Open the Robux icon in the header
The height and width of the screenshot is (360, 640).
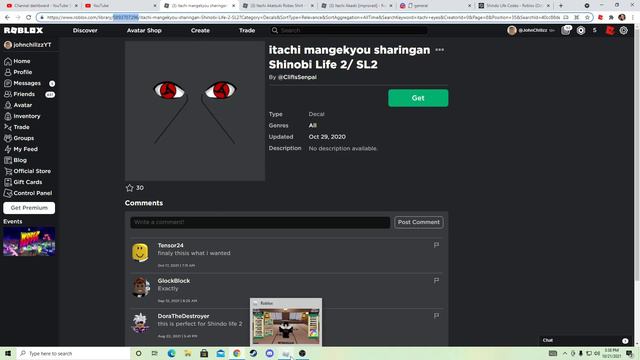pos(581,31)
